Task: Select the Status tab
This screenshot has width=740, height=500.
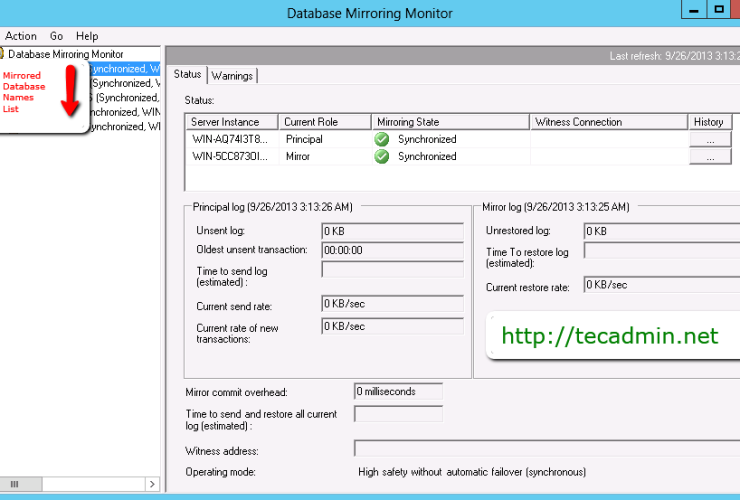Action: [x=187, y=74]
